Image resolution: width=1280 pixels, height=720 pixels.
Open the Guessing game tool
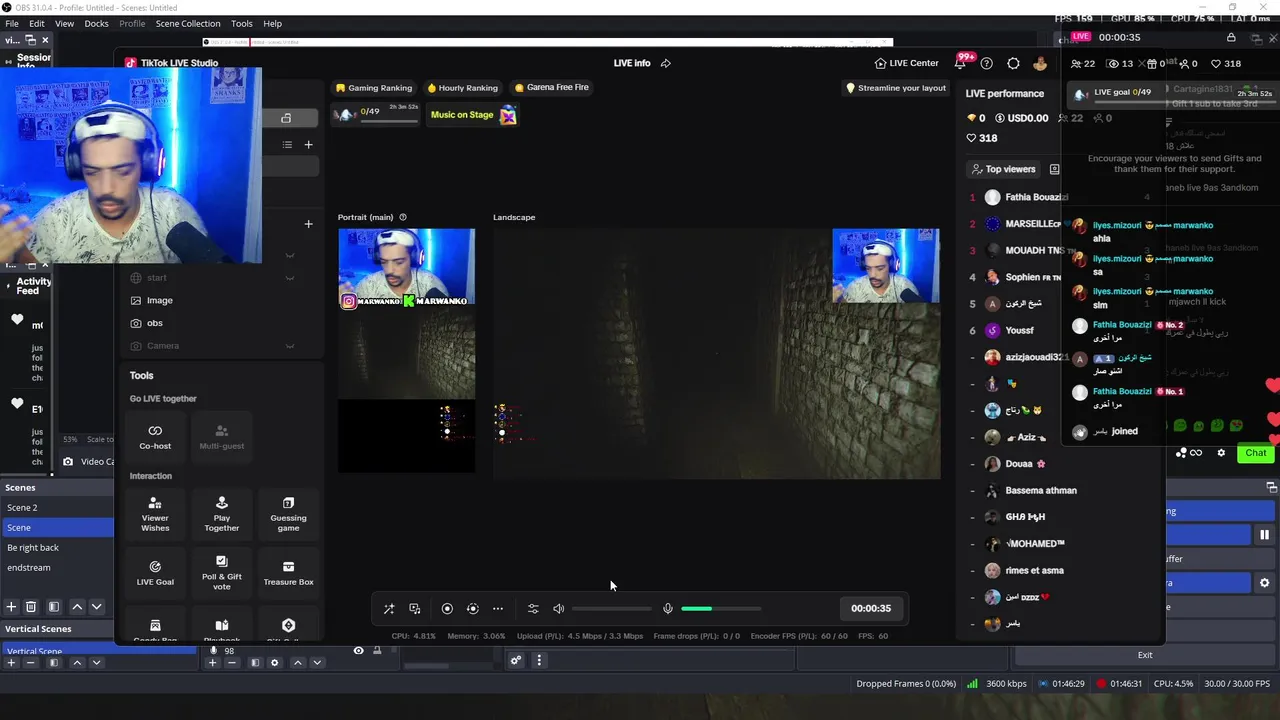click(x=288, y=514)
